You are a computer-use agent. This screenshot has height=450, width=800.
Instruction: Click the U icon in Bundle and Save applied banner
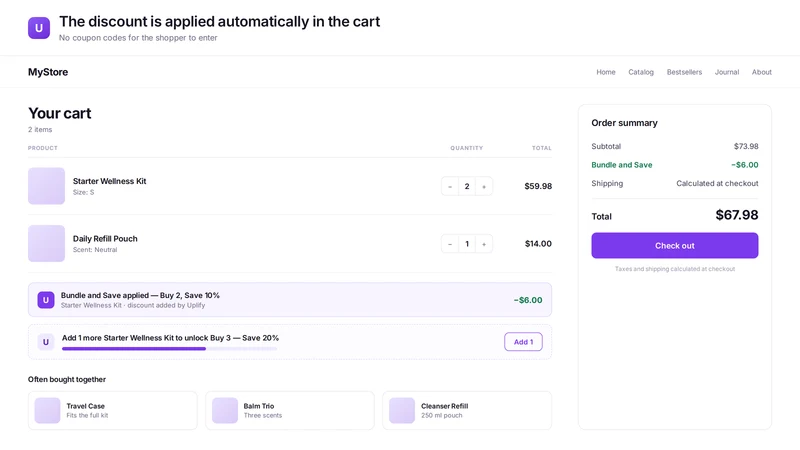[x=46, y=300]
